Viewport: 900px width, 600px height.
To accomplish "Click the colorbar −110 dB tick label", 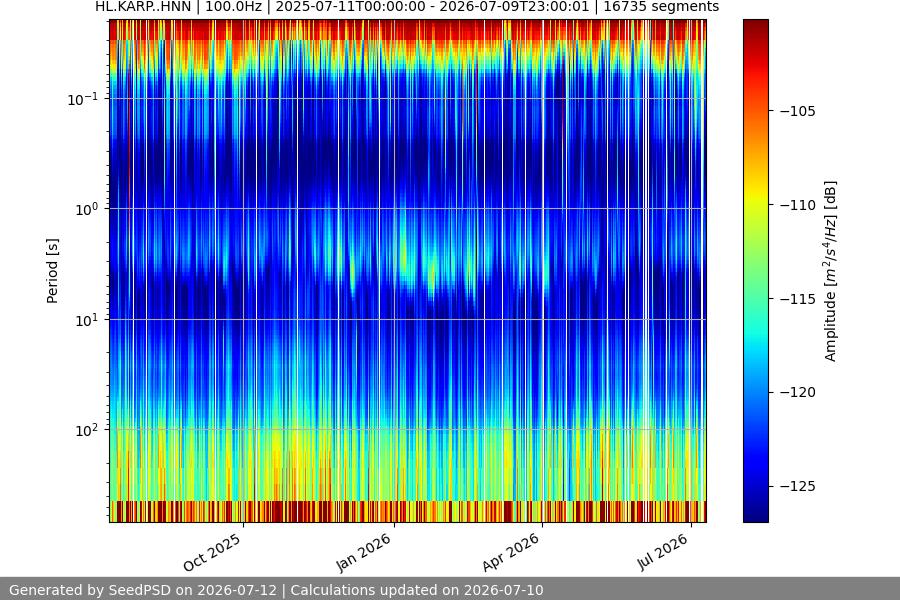I will (x=798, y=205).
